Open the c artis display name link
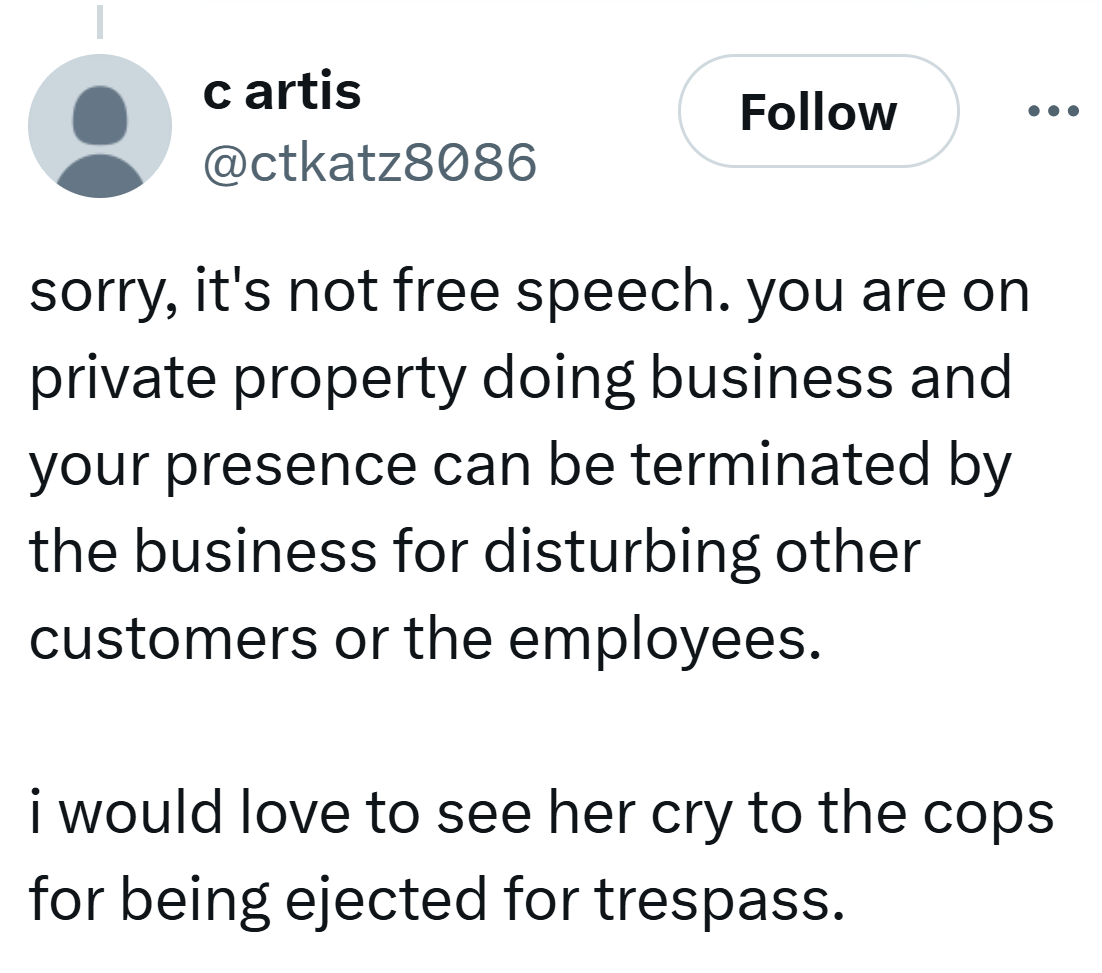Viewport: 1102px width, 973px height. [281, 92]
